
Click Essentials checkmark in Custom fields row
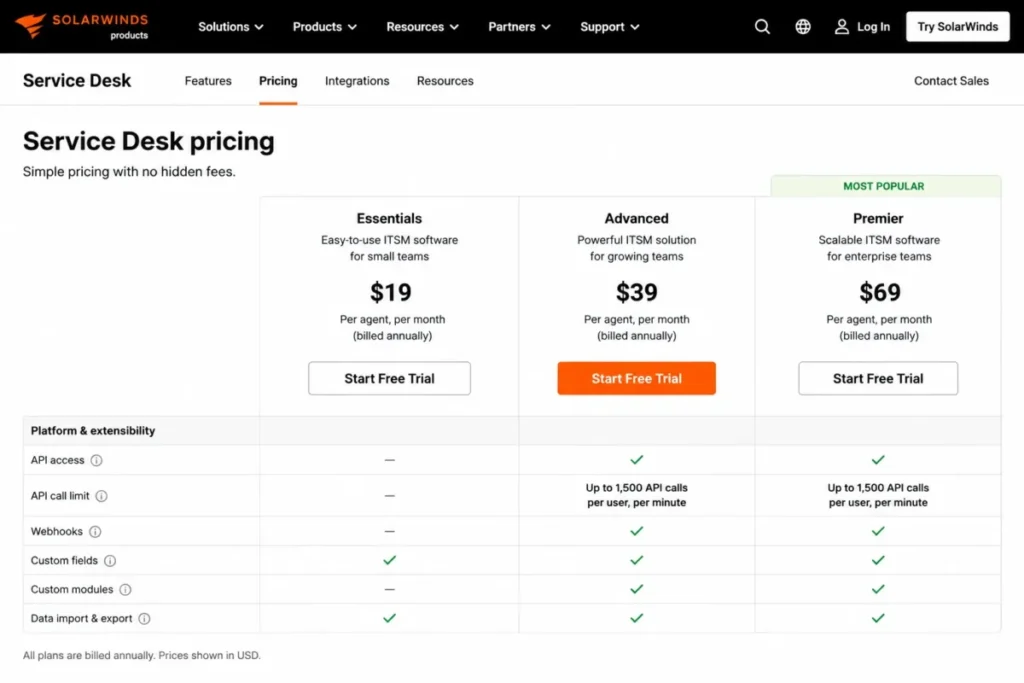390,560
